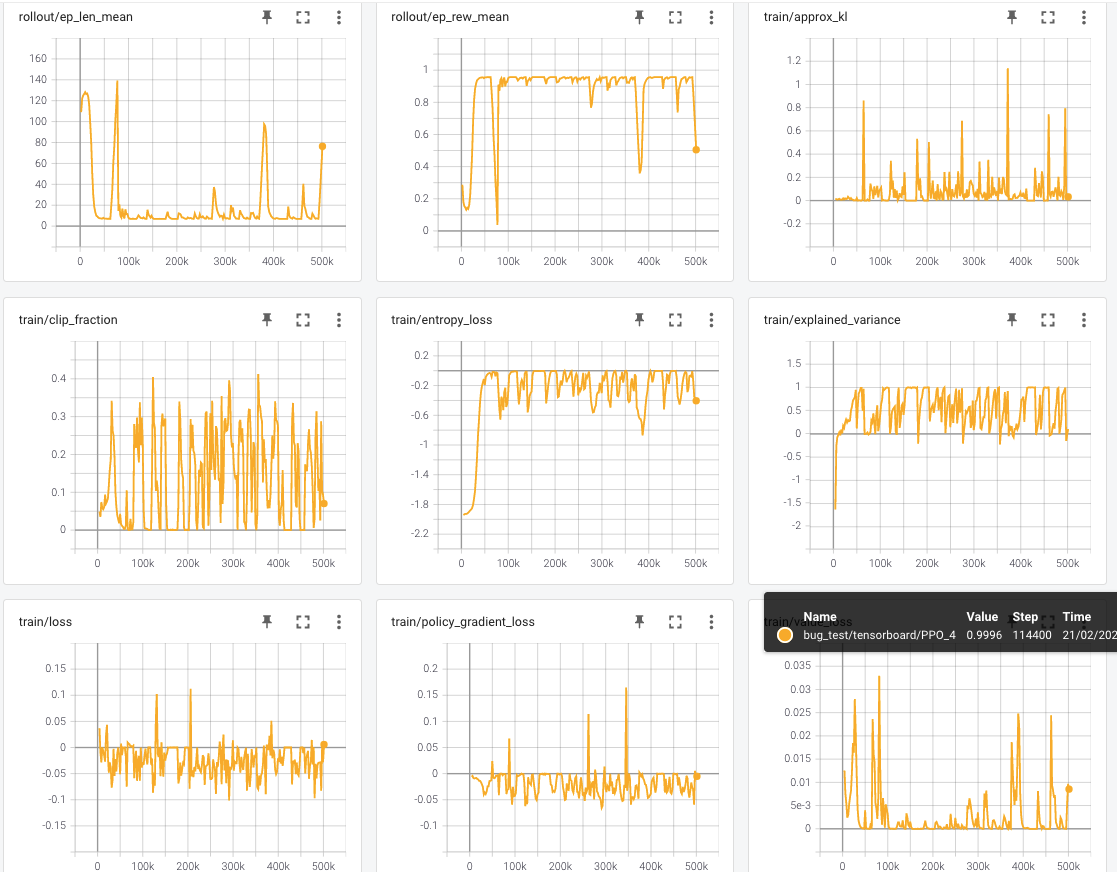Pin the train/policy_gradient_loss card
The width and height of the screenshot is (1117, 872).
click(640, 622)
